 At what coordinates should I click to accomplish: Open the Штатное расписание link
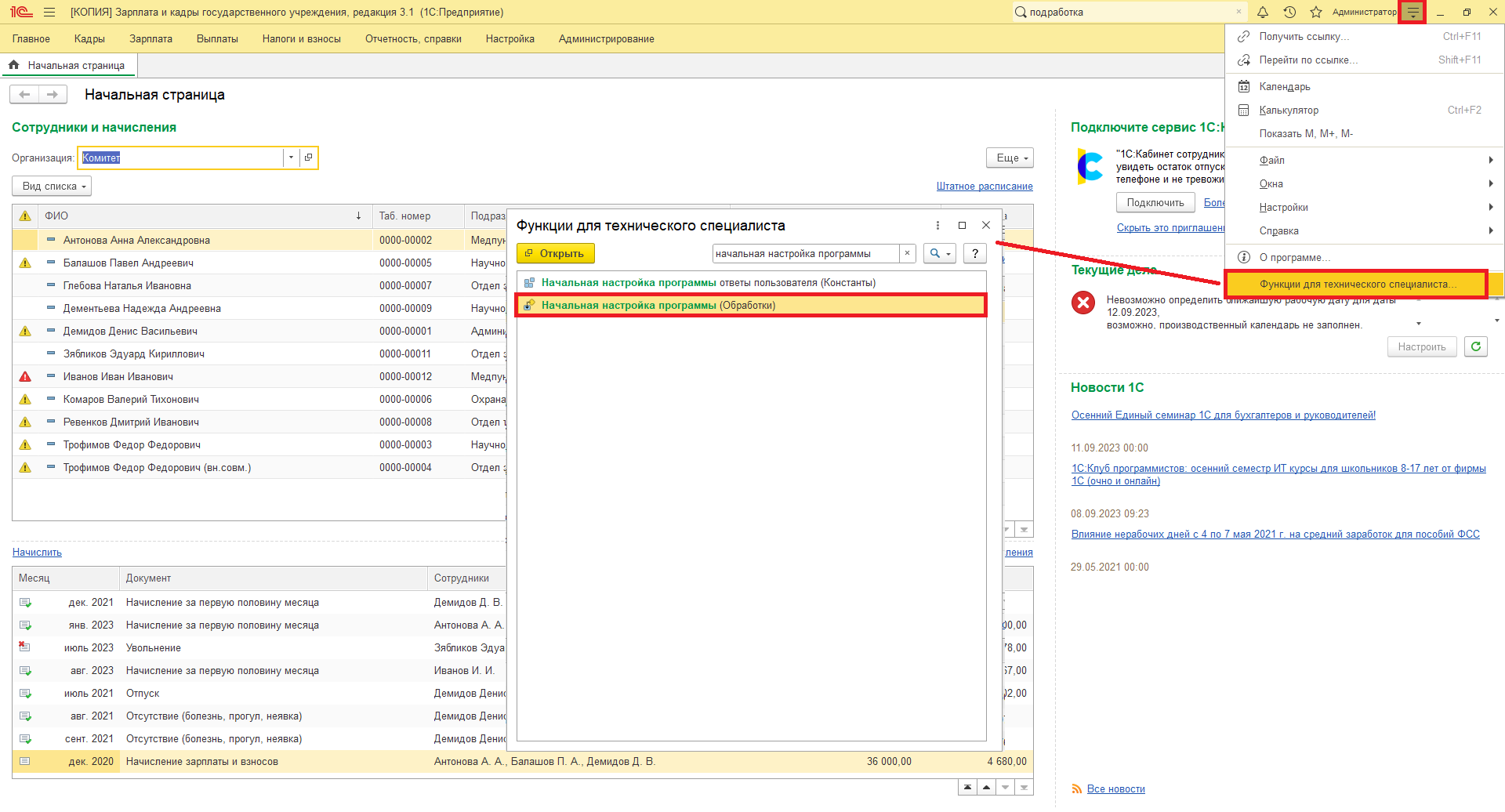985,187
